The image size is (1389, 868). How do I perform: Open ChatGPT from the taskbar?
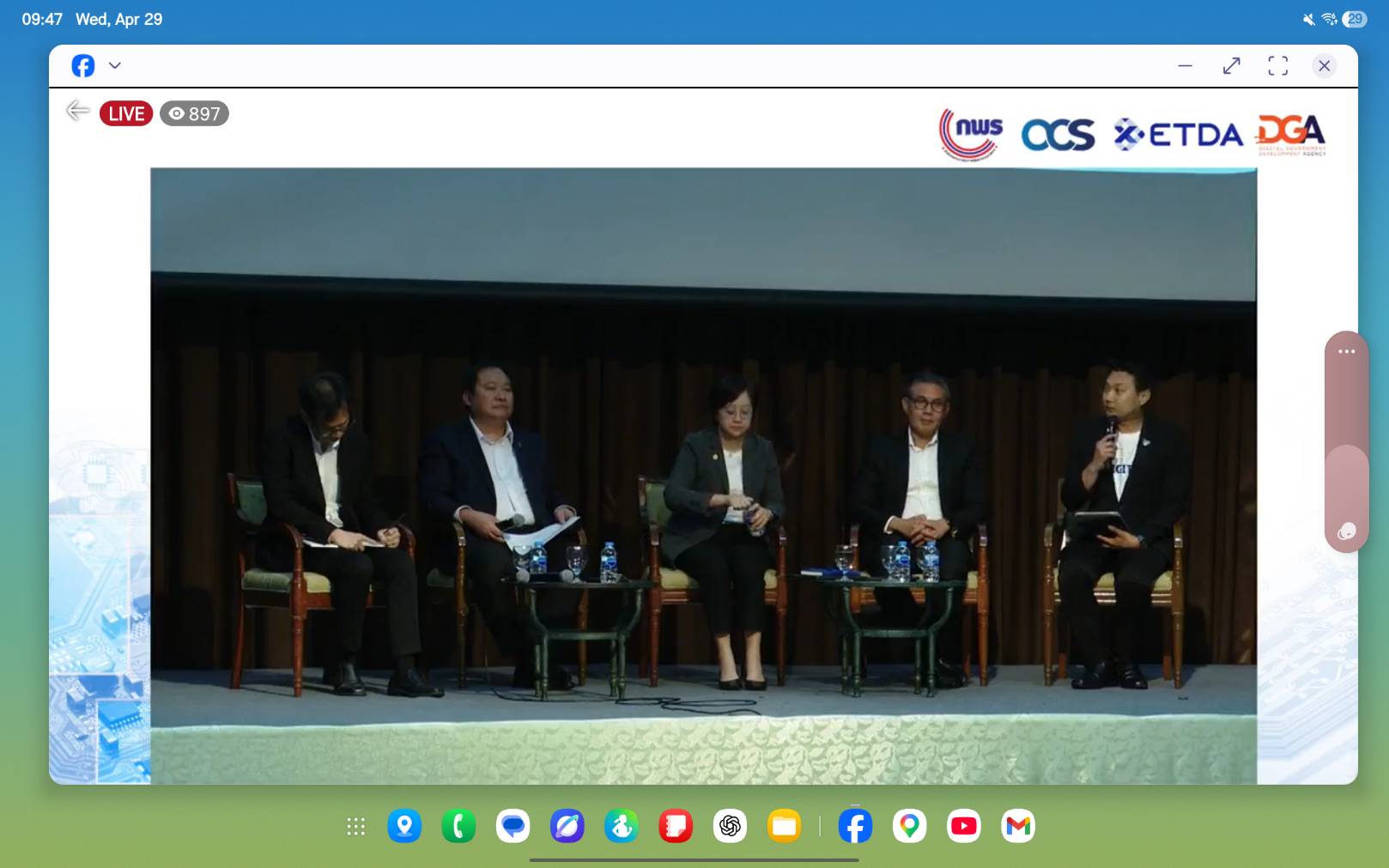coord(730,826)
